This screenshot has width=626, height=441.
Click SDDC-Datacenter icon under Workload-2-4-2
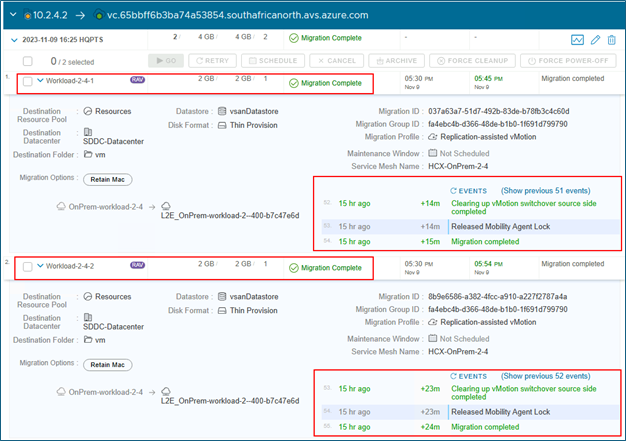88,317
